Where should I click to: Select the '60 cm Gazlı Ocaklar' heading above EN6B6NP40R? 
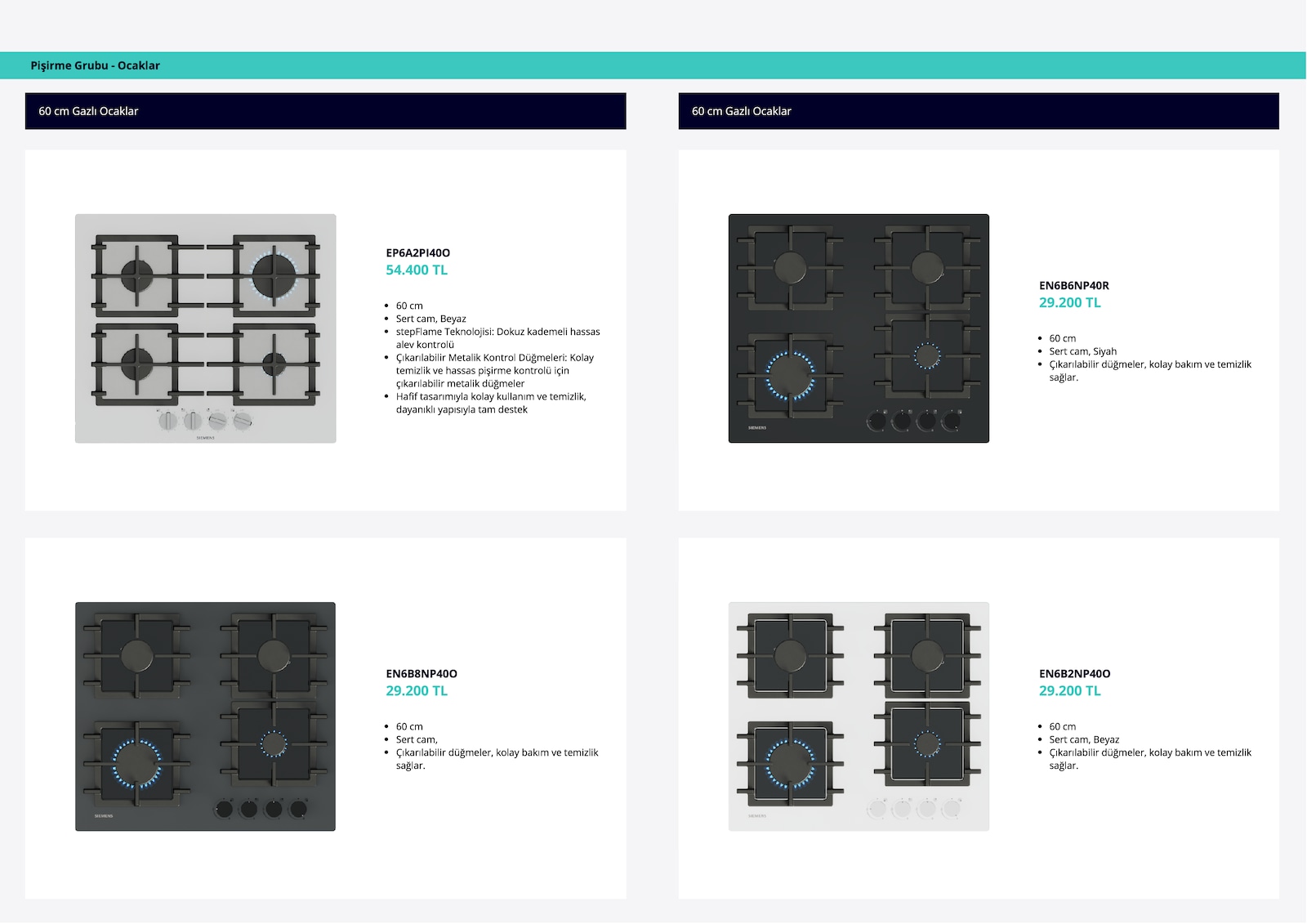[742, 111]
